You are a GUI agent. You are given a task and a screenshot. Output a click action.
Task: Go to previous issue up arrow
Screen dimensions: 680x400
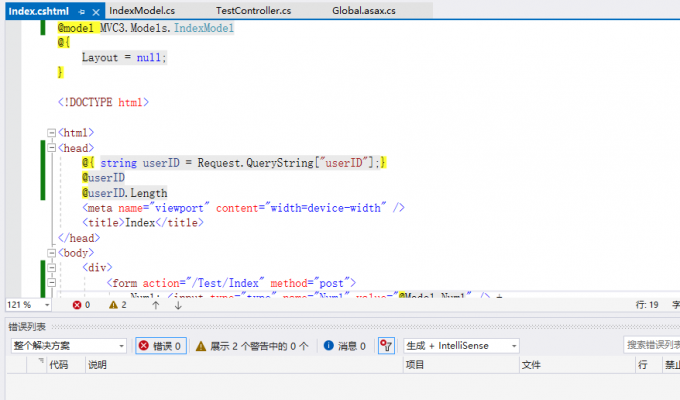[x=156, y=305]
